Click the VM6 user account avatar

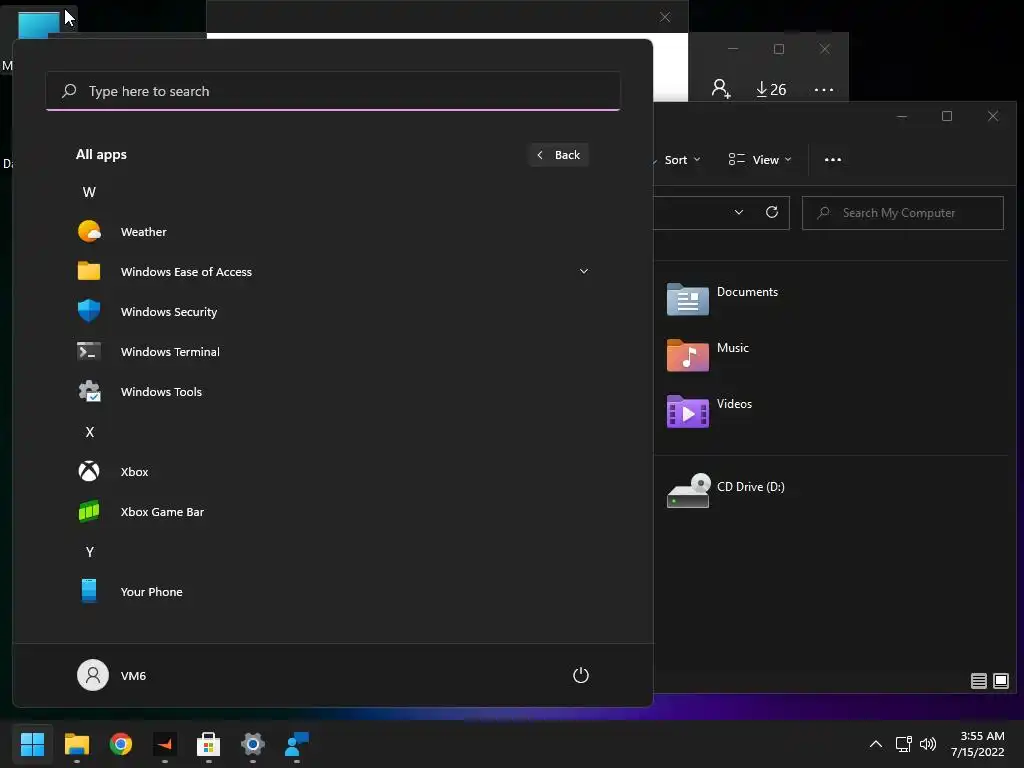(93, 675)
